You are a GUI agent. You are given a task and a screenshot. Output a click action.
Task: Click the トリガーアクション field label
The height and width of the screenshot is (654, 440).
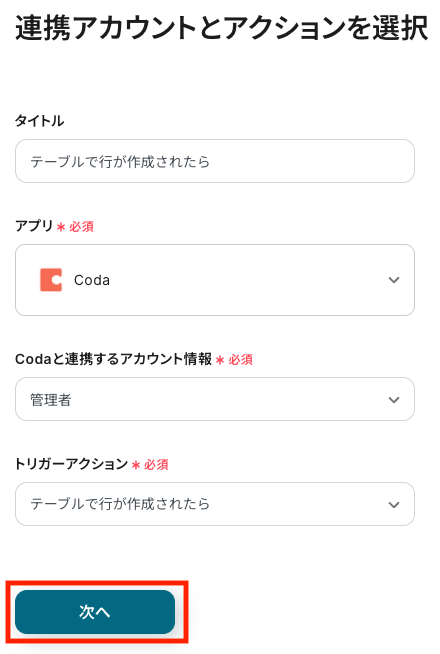coord(71,464)
